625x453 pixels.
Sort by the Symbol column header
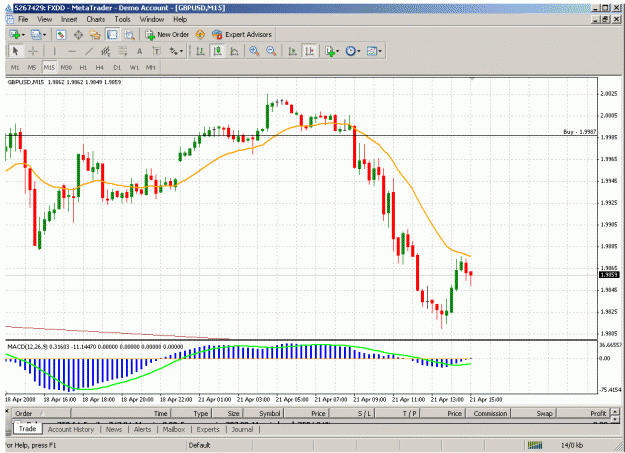coord(263,414)
